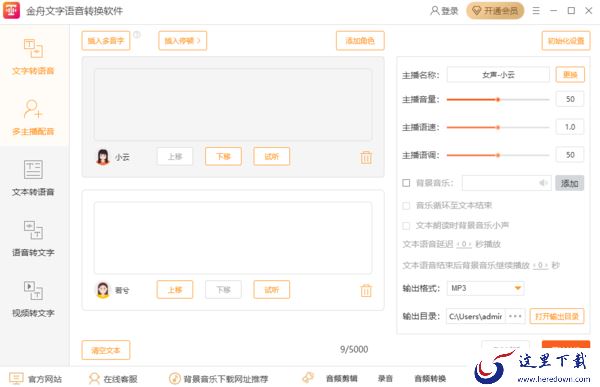
Task: Click the 输出目录 path field
Action: pos(476,316)
